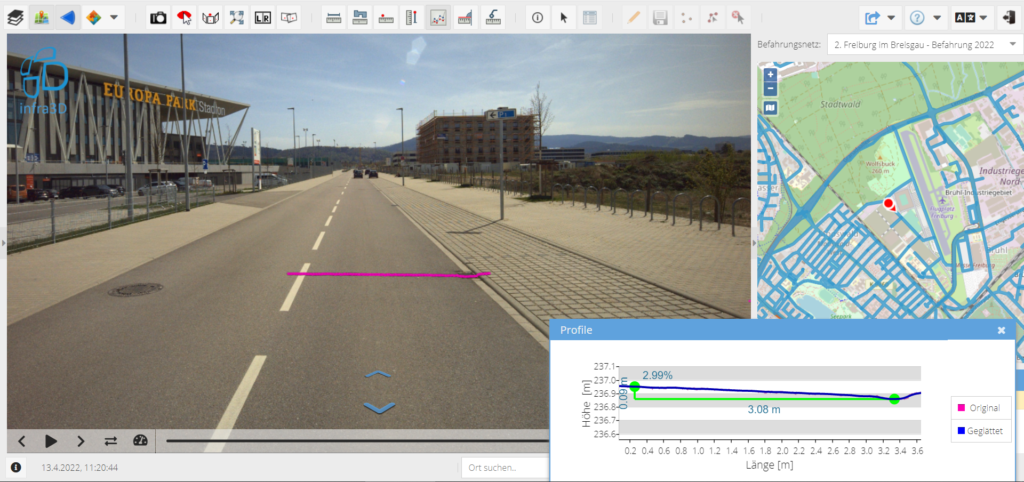
Task: Toggle the active profile measurement tool
Action: point(437,18)
